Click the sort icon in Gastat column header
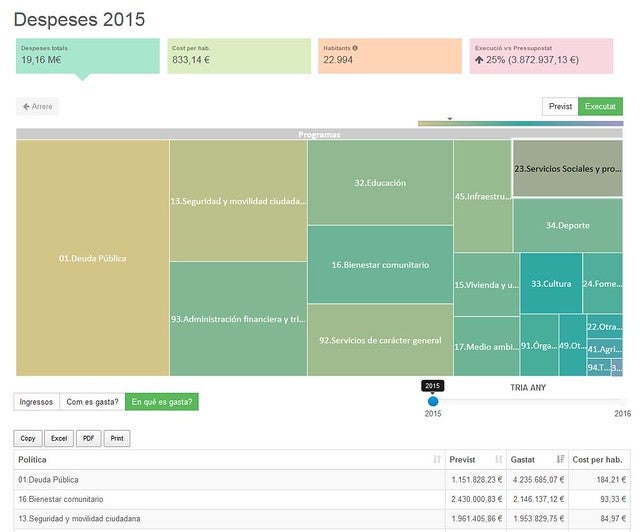 559,459
